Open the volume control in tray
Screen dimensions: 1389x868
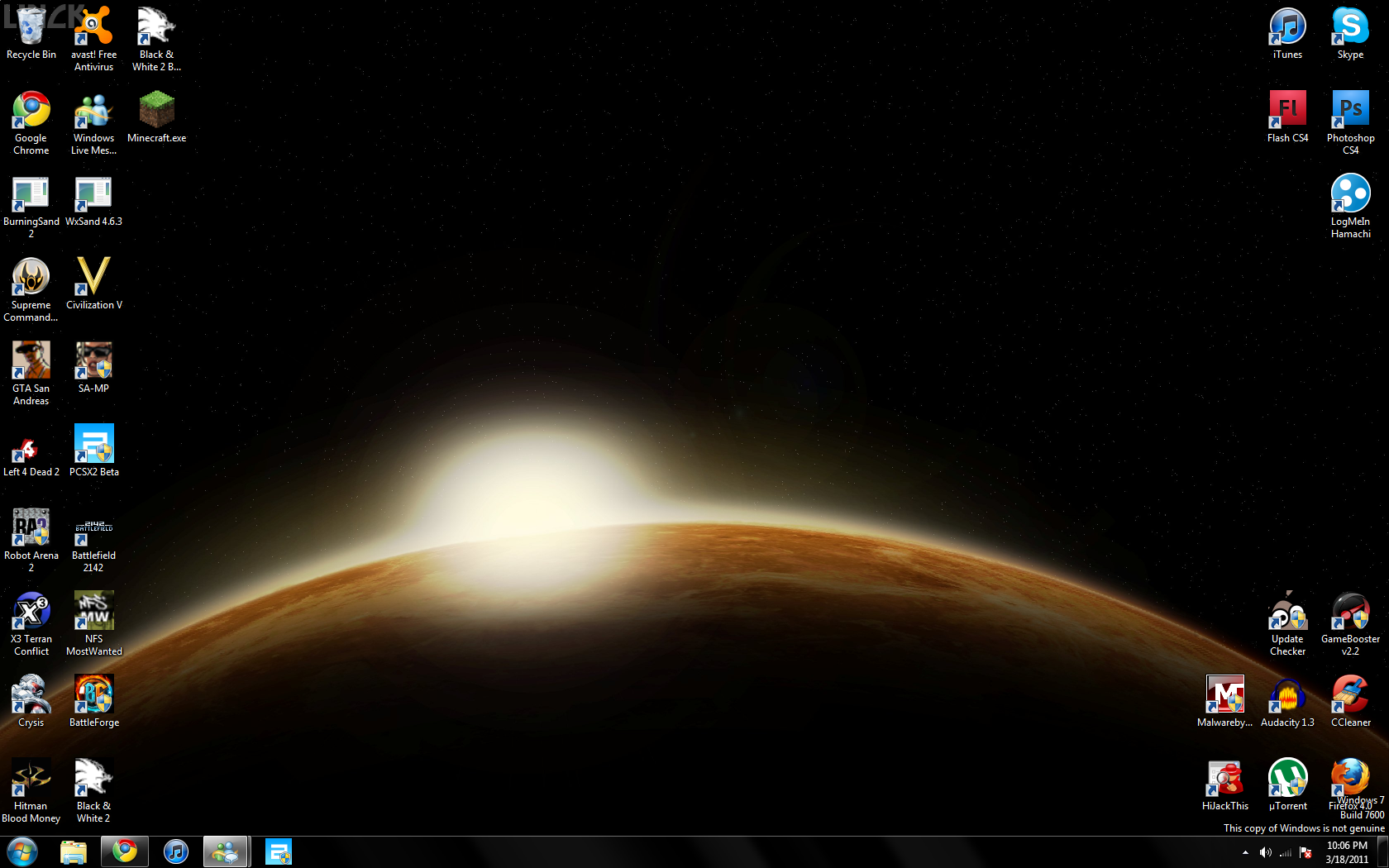[x=1265, y=852]
